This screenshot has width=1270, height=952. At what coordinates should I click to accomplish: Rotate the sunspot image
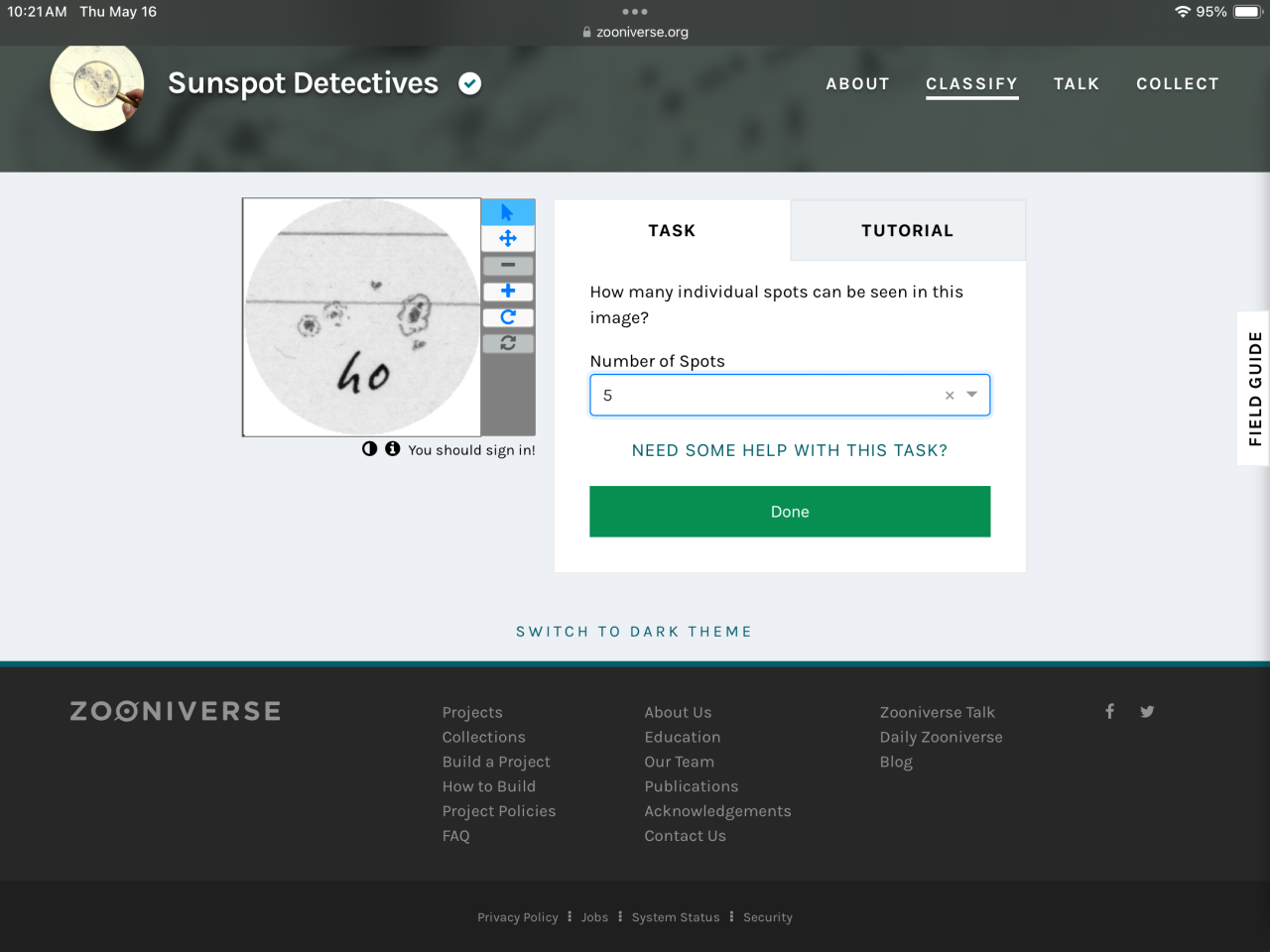coord(508,317)
